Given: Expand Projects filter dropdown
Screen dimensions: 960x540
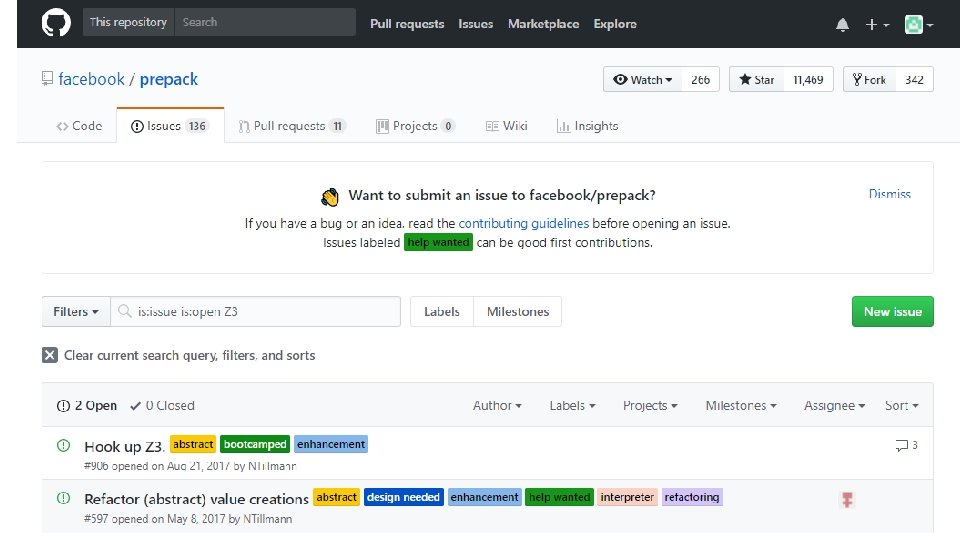Looking at the screenshot, I should pos(650,405).
